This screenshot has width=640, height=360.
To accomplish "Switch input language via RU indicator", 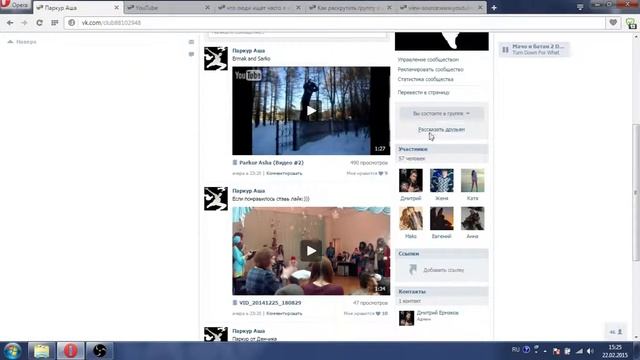I will click(x=516, y=350).
